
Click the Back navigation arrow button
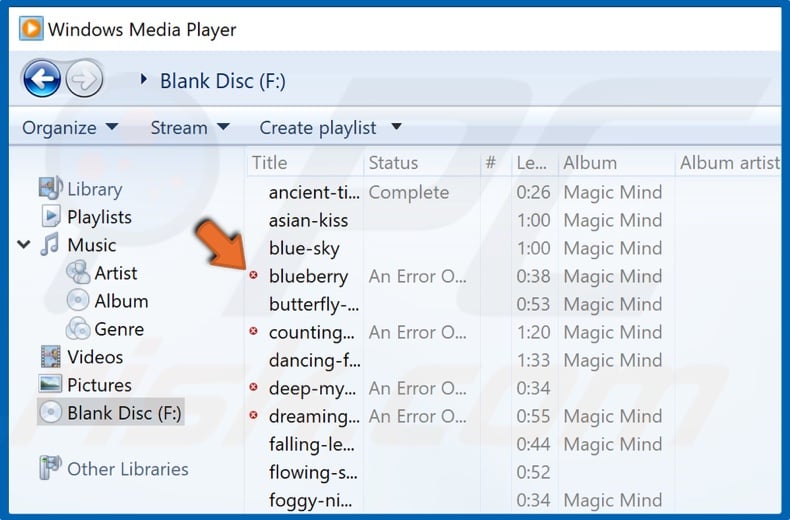click(x=42, y=79)
